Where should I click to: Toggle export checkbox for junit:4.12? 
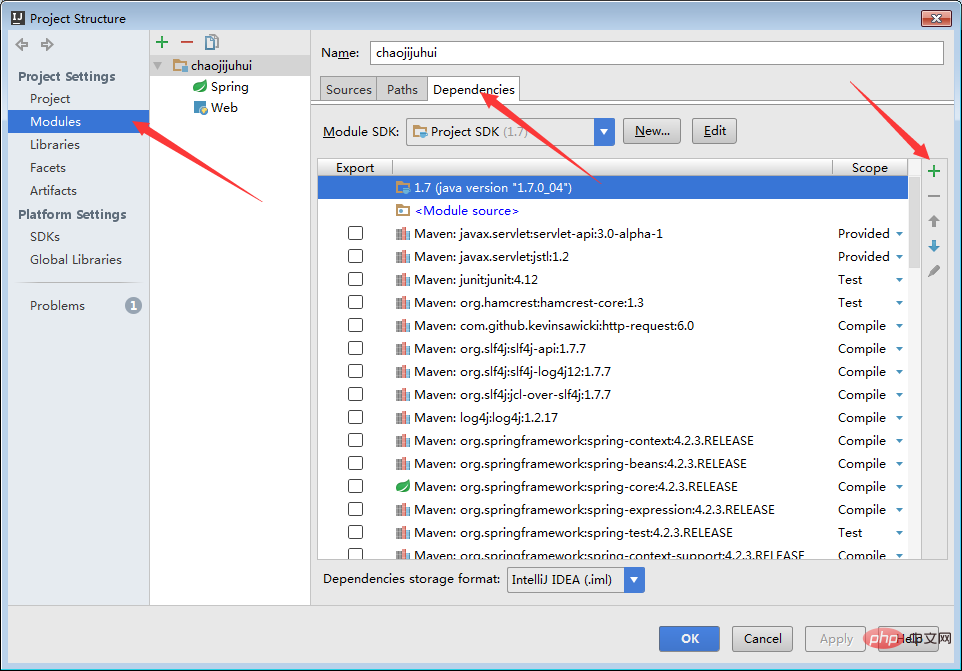[x=355, y=279]
